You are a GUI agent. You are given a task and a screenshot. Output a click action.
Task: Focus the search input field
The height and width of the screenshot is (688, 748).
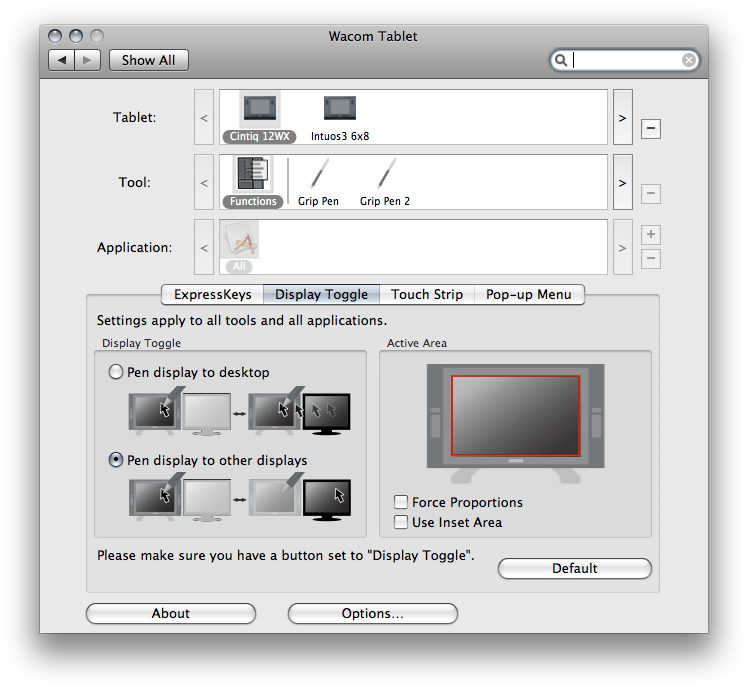click(625, 60)
